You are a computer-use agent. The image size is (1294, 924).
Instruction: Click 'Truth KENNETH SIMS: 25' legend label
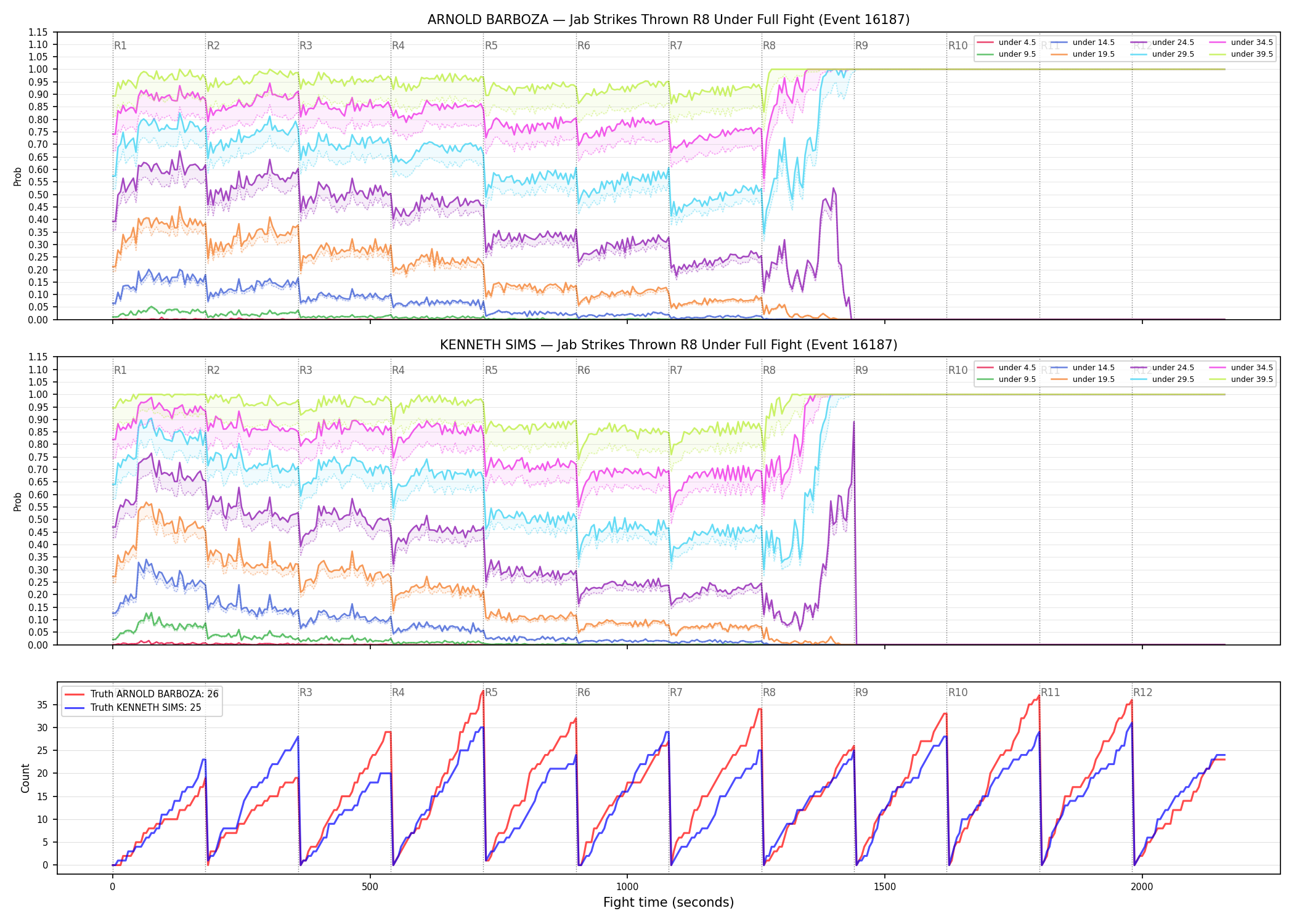(146, 708)
